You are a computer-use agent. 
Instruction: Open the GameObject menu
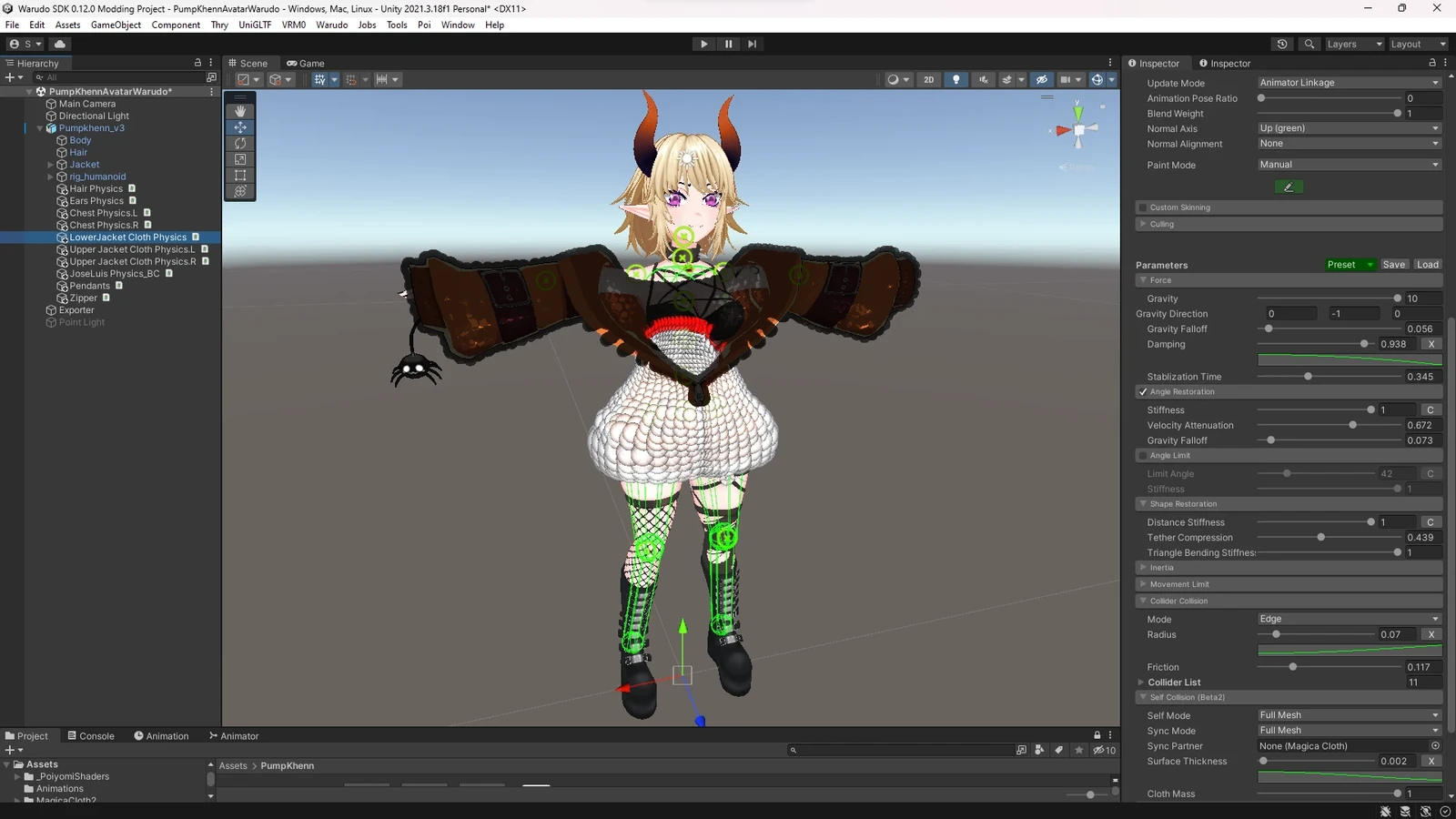[x=116, y=25]
